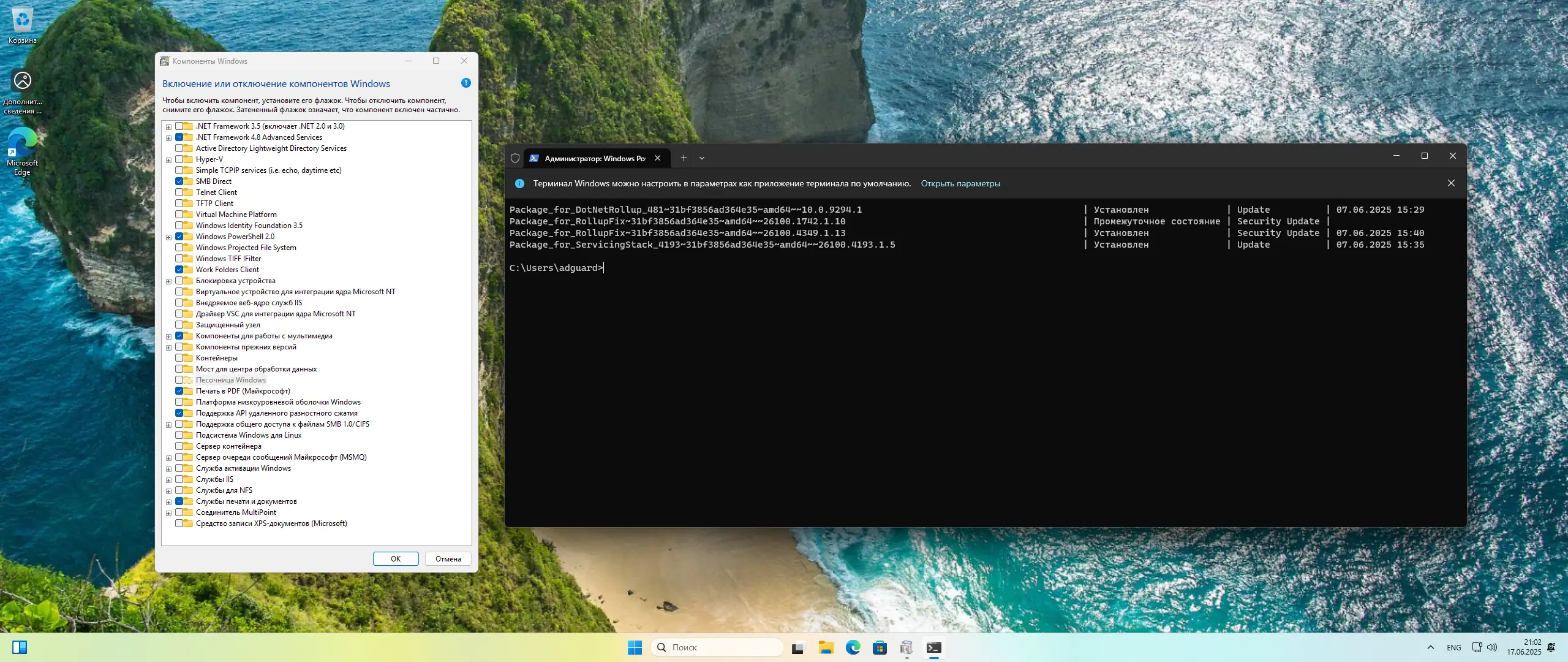
Task: Open File Explorer from taskbar
Action: tap(826, 647)
